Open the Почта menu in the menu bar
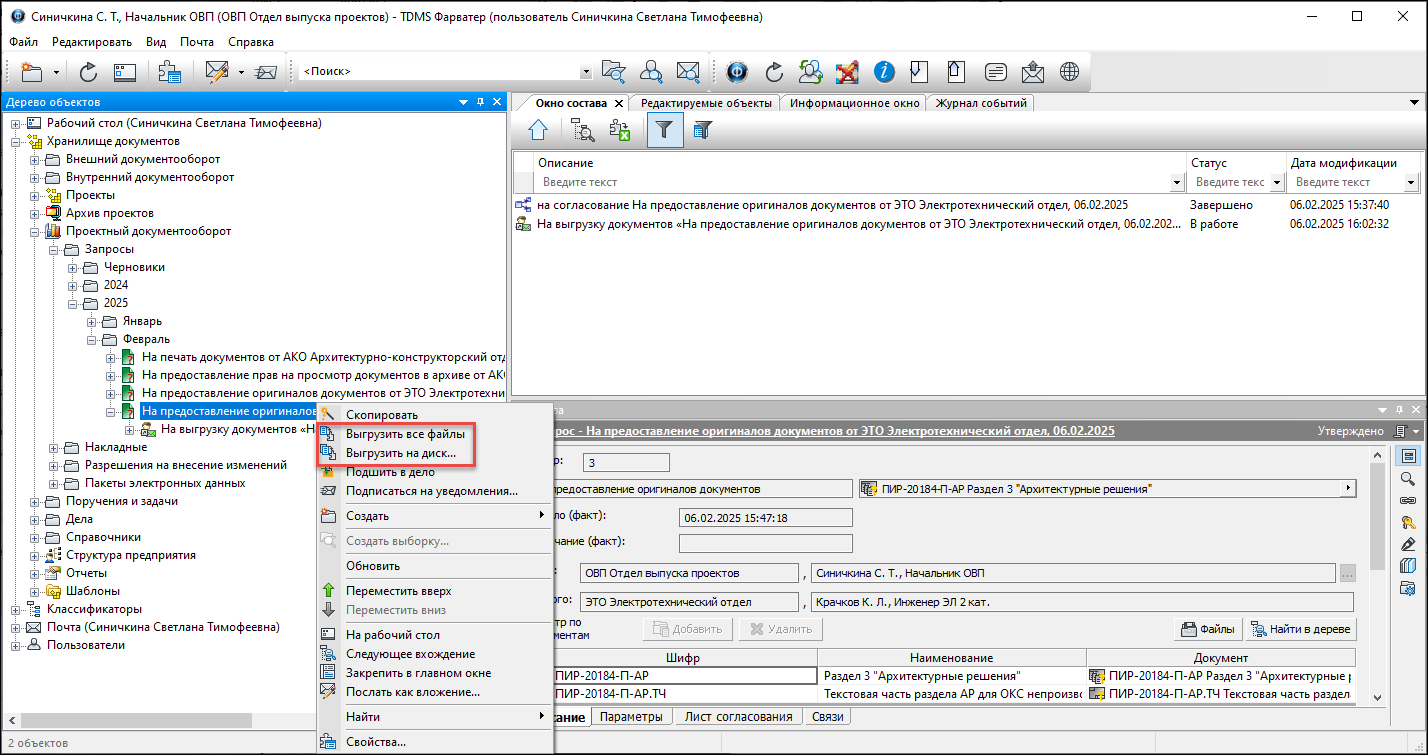Viewport: 1428px width, 755px height. 197,42
